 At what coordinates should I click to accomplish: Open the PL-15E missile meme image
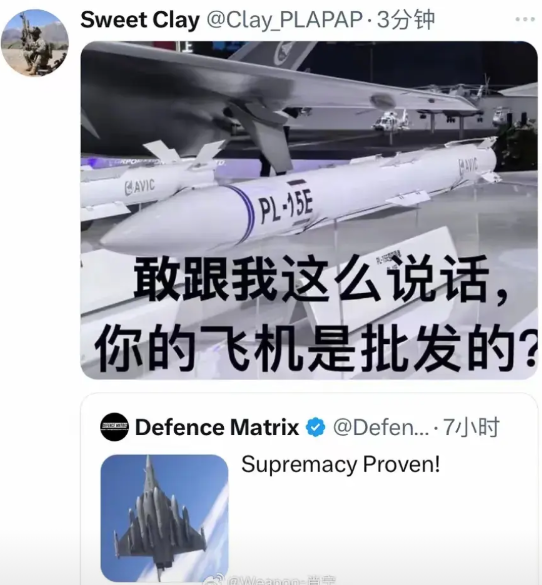click(309, 210)
